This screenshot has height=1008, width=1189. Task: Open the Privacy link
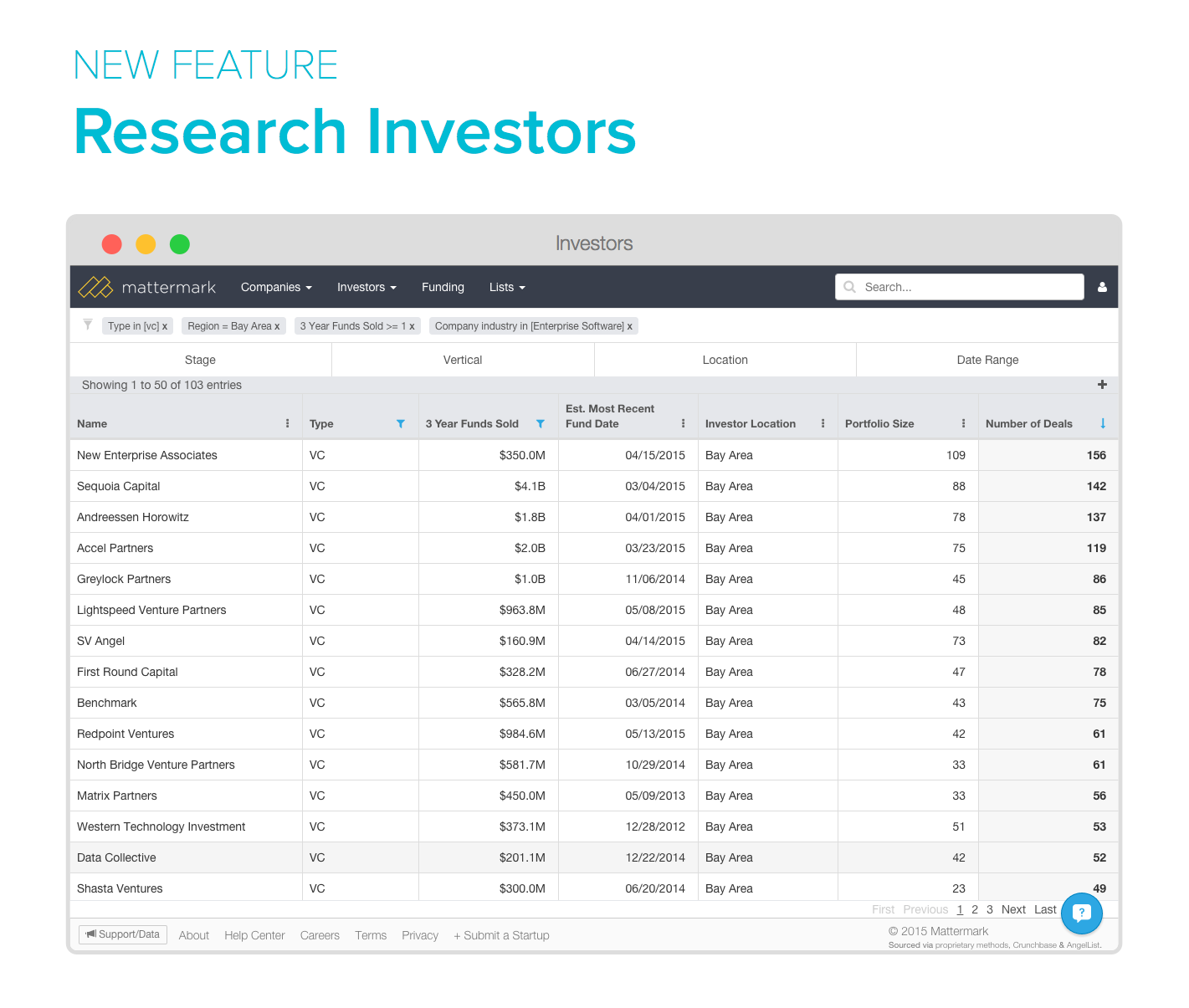420,935
